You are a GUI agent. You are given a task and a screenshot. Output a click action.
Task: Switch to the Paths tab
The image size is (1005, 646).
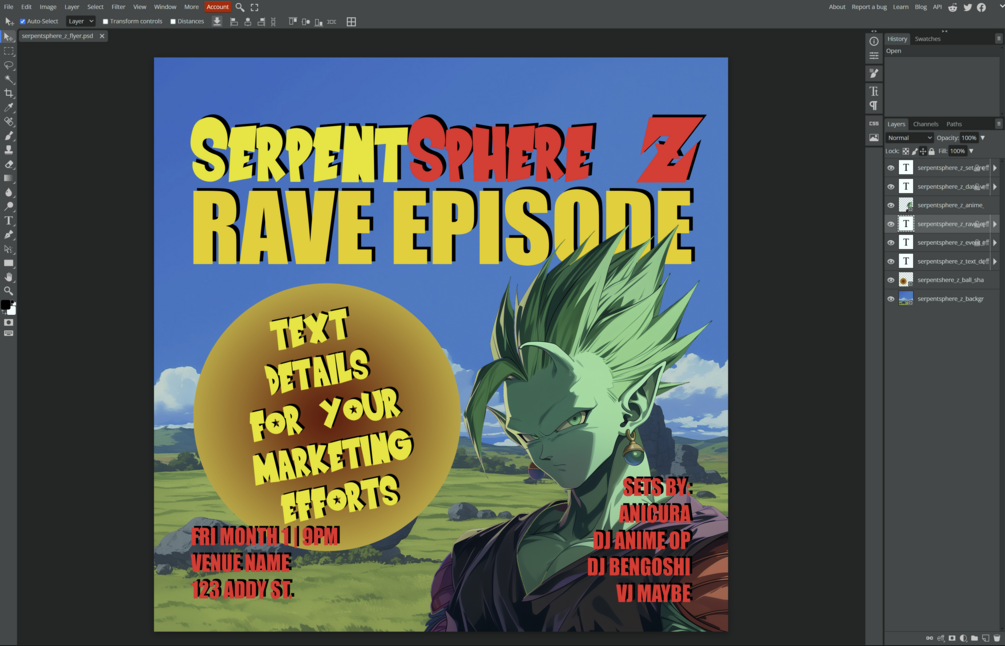click(x=954, y=124)
